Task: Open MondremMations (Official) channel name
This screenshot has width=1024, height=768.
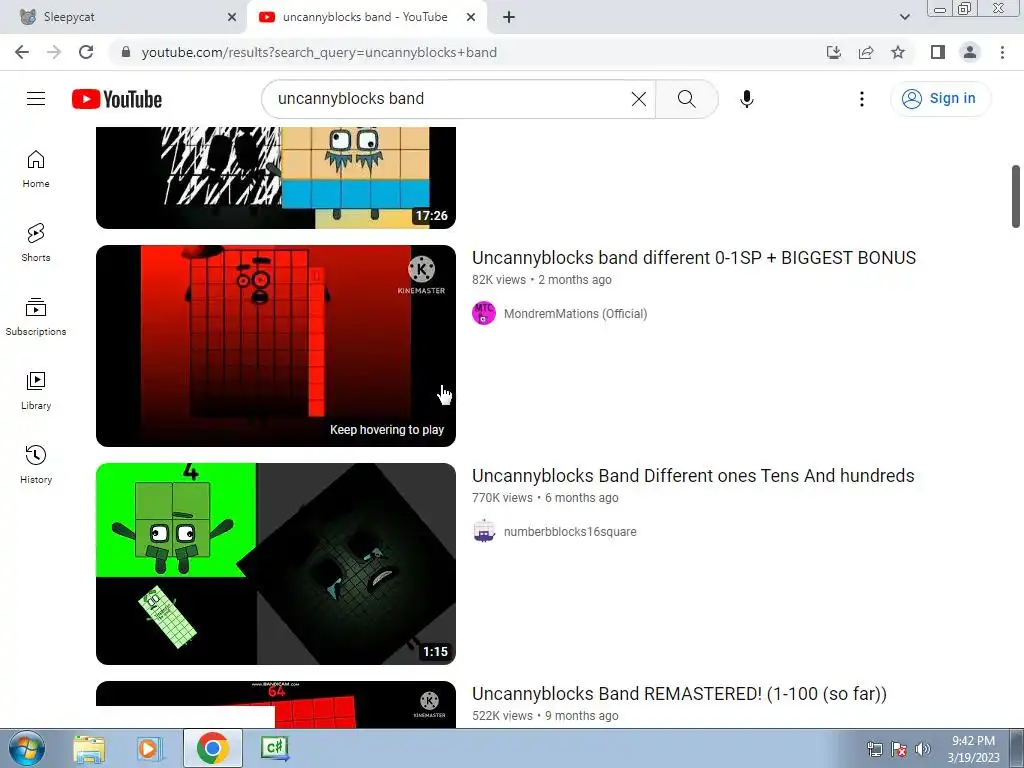Action: 575,313
